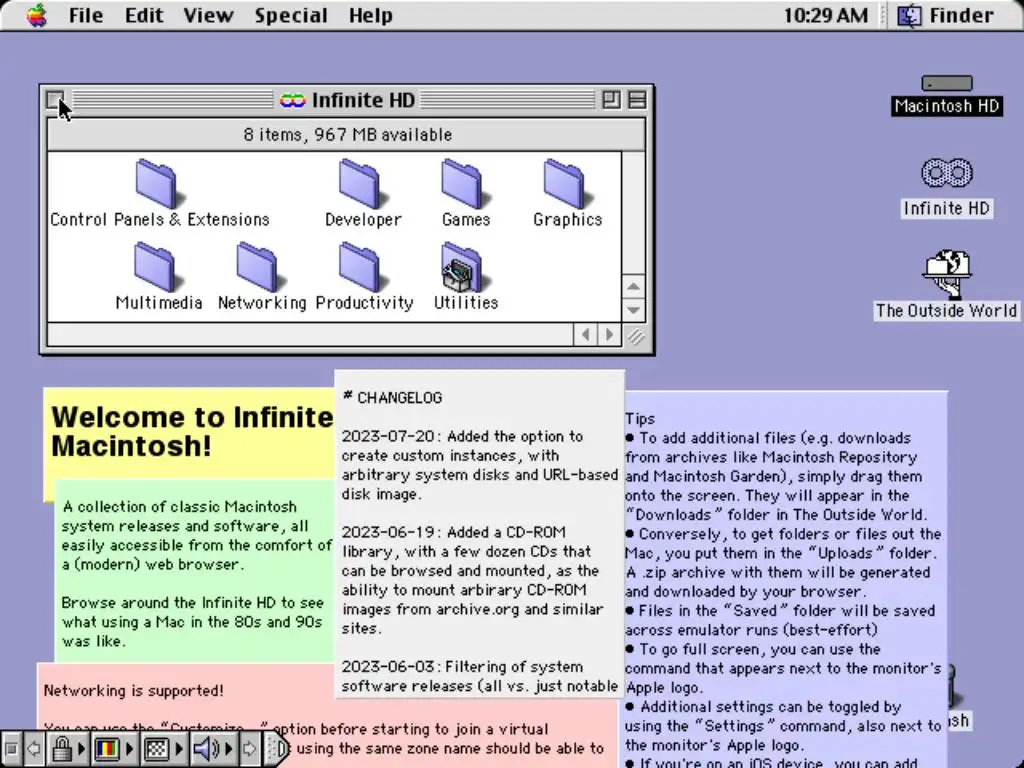
Task: Select the Multimedia folder icon
Action: point(157,267)
